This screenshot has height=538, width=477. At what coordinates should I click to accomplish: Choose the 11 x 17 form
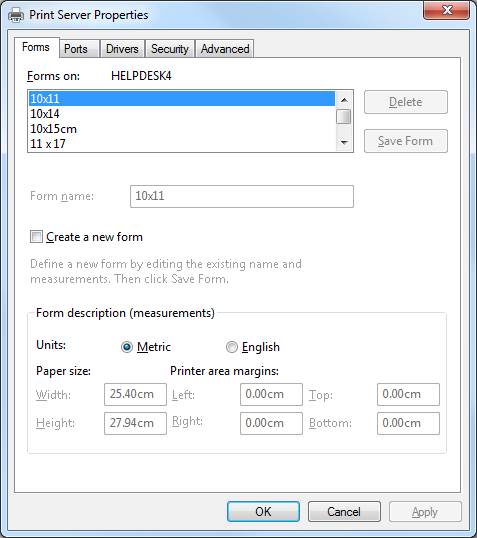tap(182, 144)
